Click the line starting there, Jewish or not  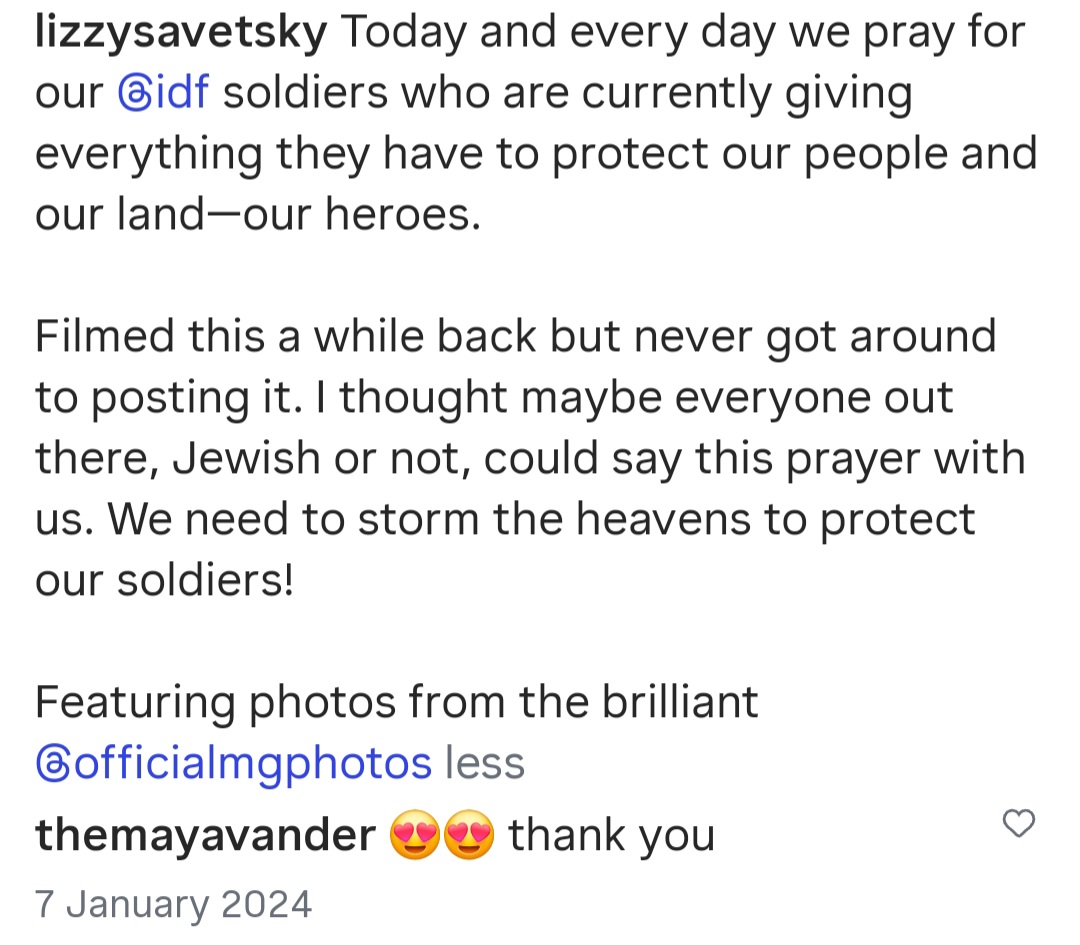[x=530, y=458]
